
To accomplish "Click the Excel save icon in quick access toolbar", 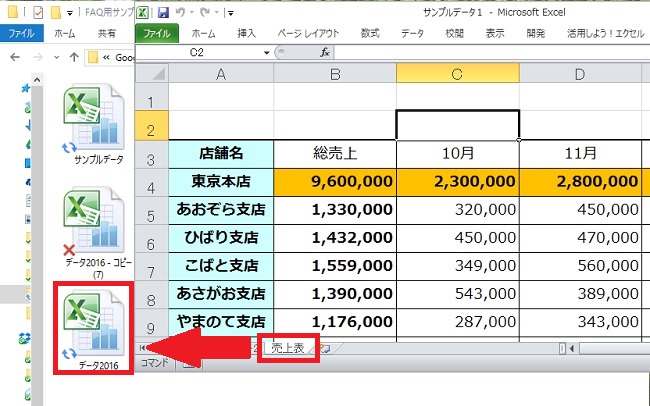I will point(162,14).
